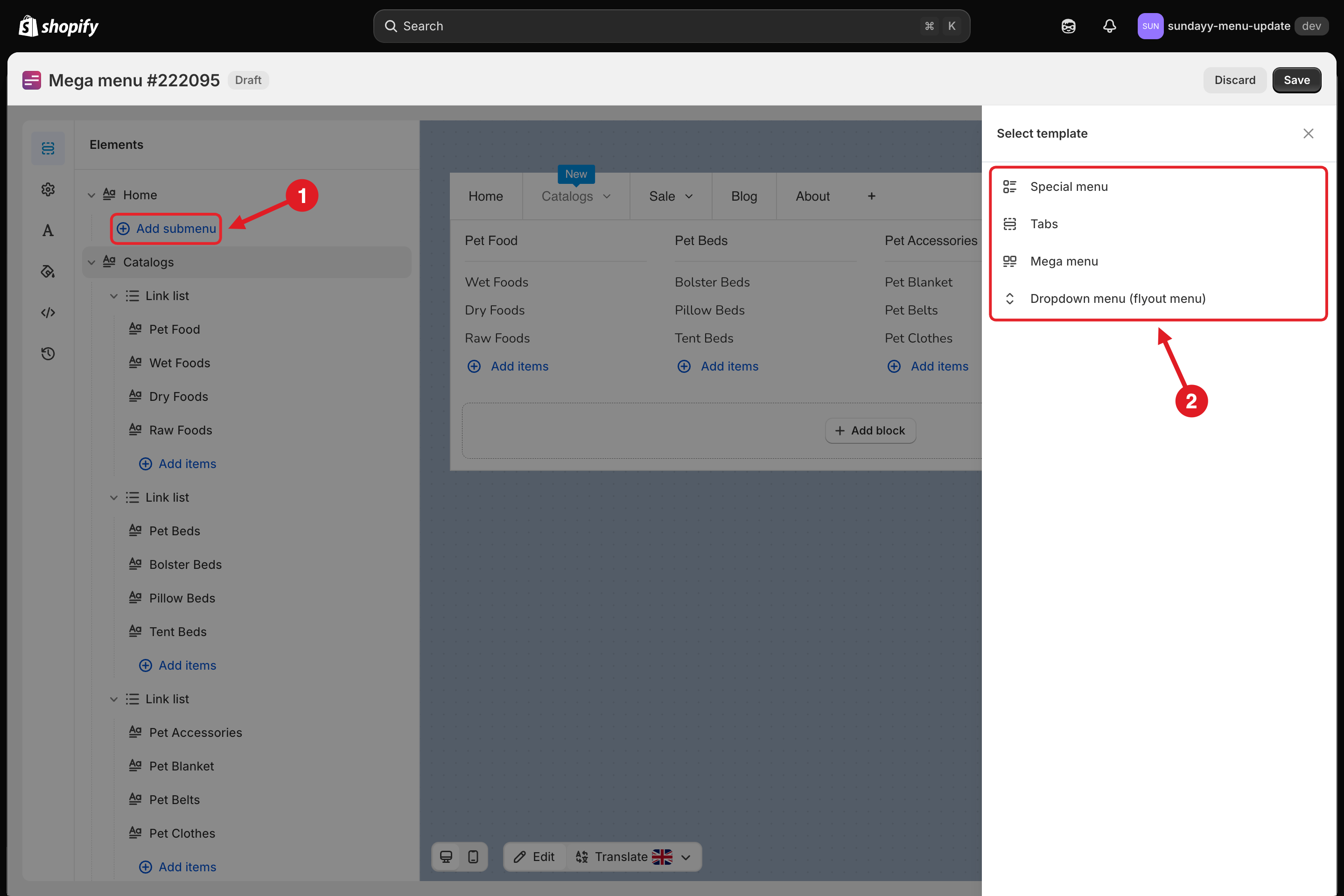Switch to mobile preview icon

pyautogui.click(x=473, y=857)
